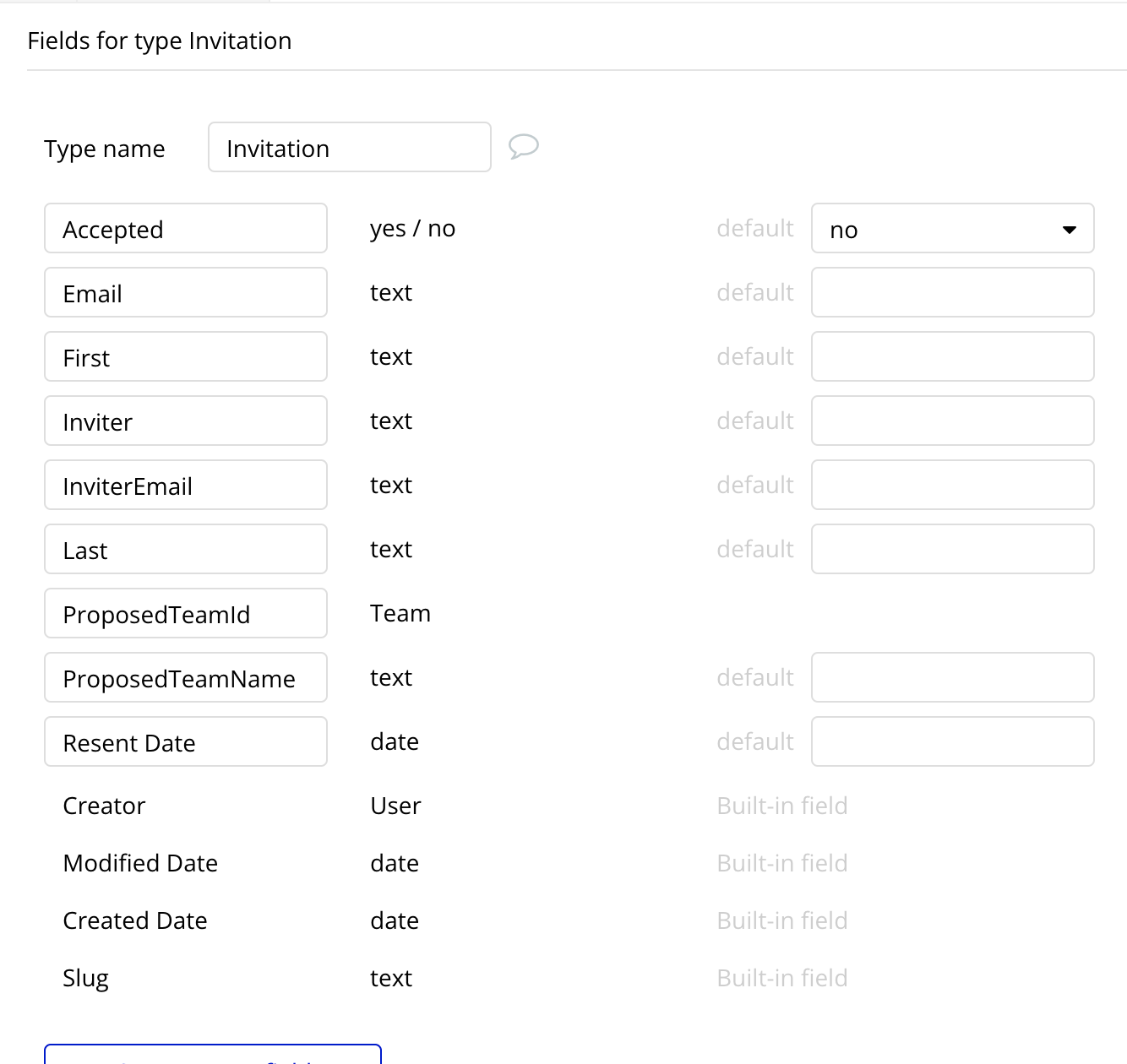1127x1064 pixels.
Task: Focus the Inviter default value box
Action: click(952, 421)
